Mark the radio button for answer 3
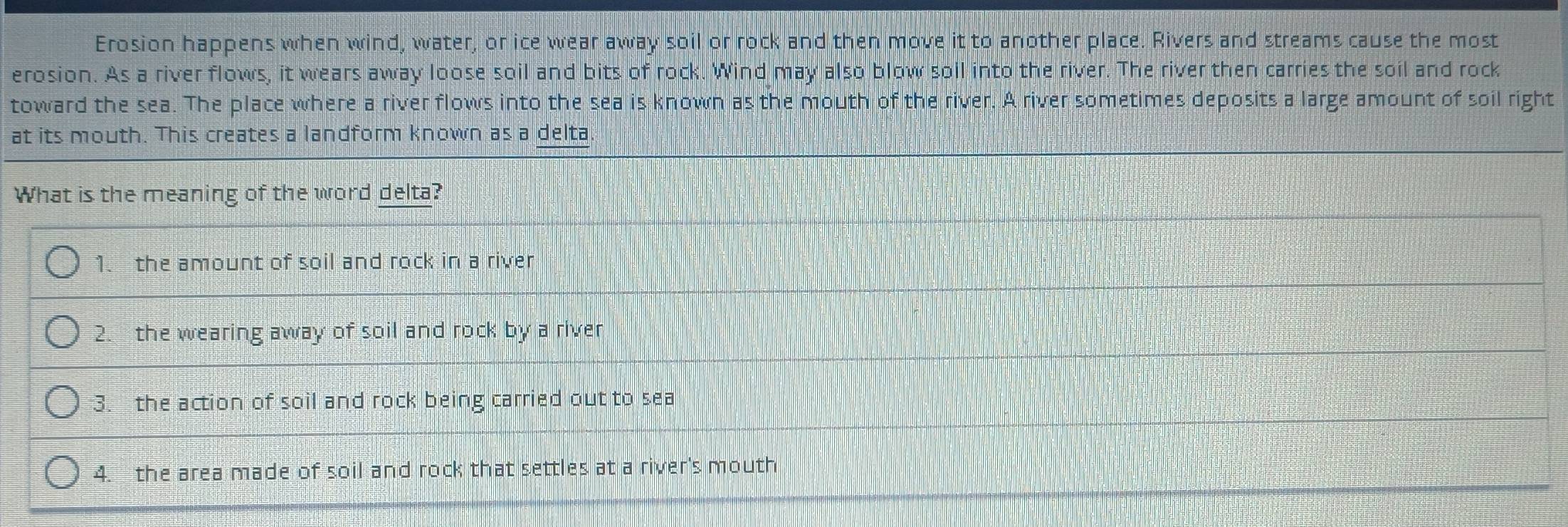Image resolution: width=1568 pixels, height=527 pixels. click(62, 402)
